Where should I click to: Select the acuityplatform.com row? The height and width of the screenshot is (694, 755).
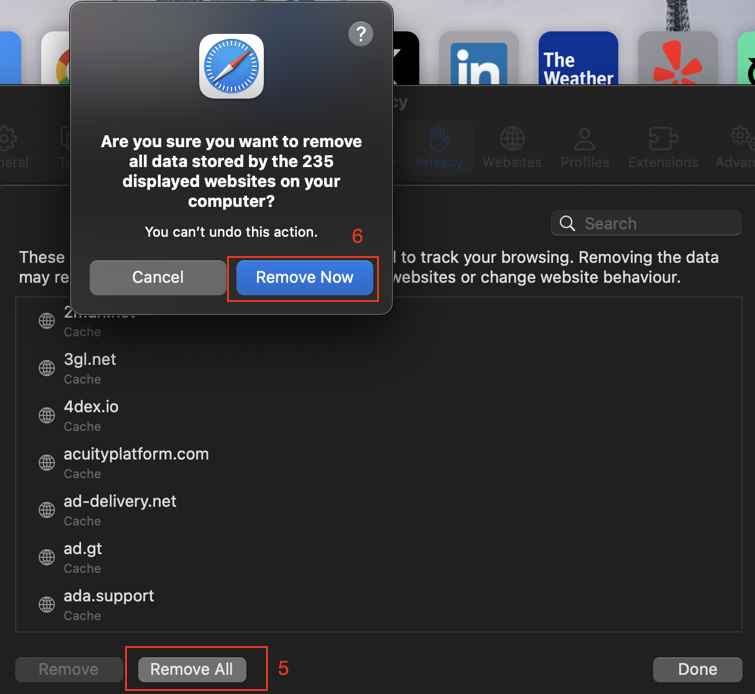click(378, 463)
